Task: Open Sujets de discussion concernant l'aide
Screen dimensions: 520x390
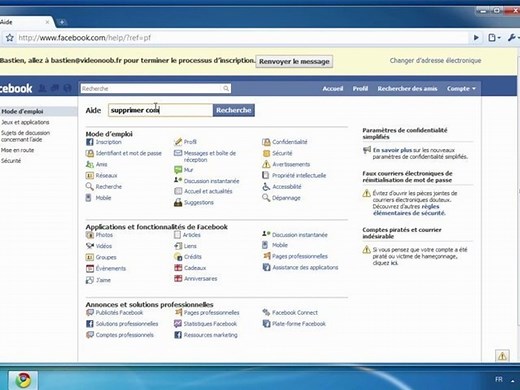Action: point(26,136)
